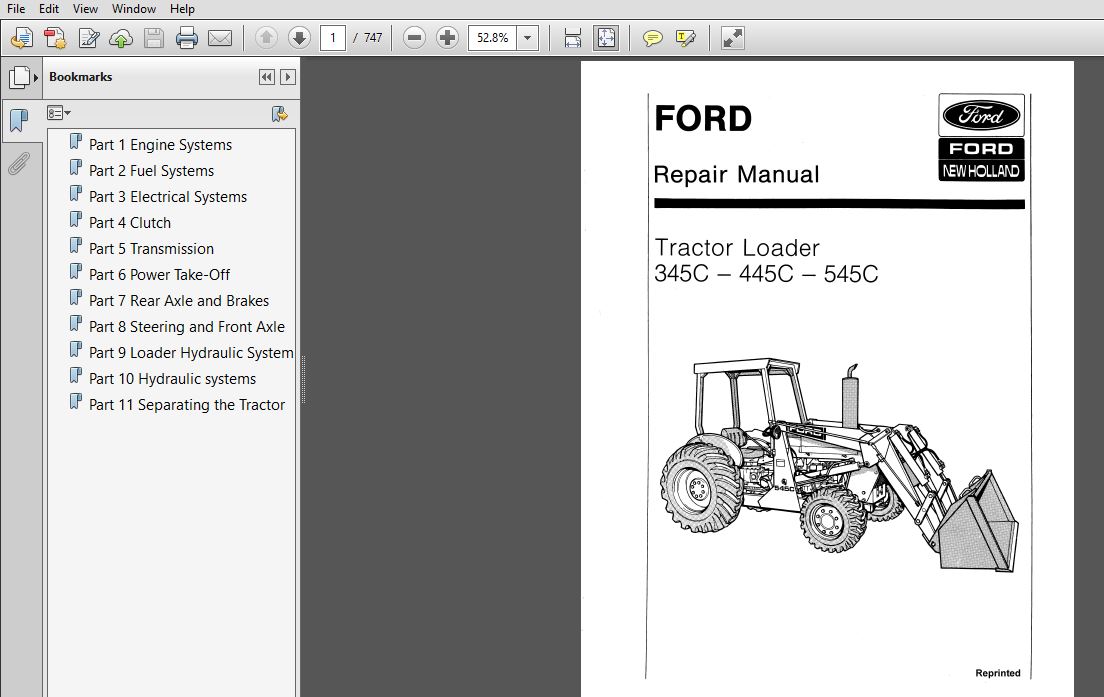Open the Window menu
The height and width of the screenshot is (697, 1104).
pyautogui.click(x=134, y=8)
